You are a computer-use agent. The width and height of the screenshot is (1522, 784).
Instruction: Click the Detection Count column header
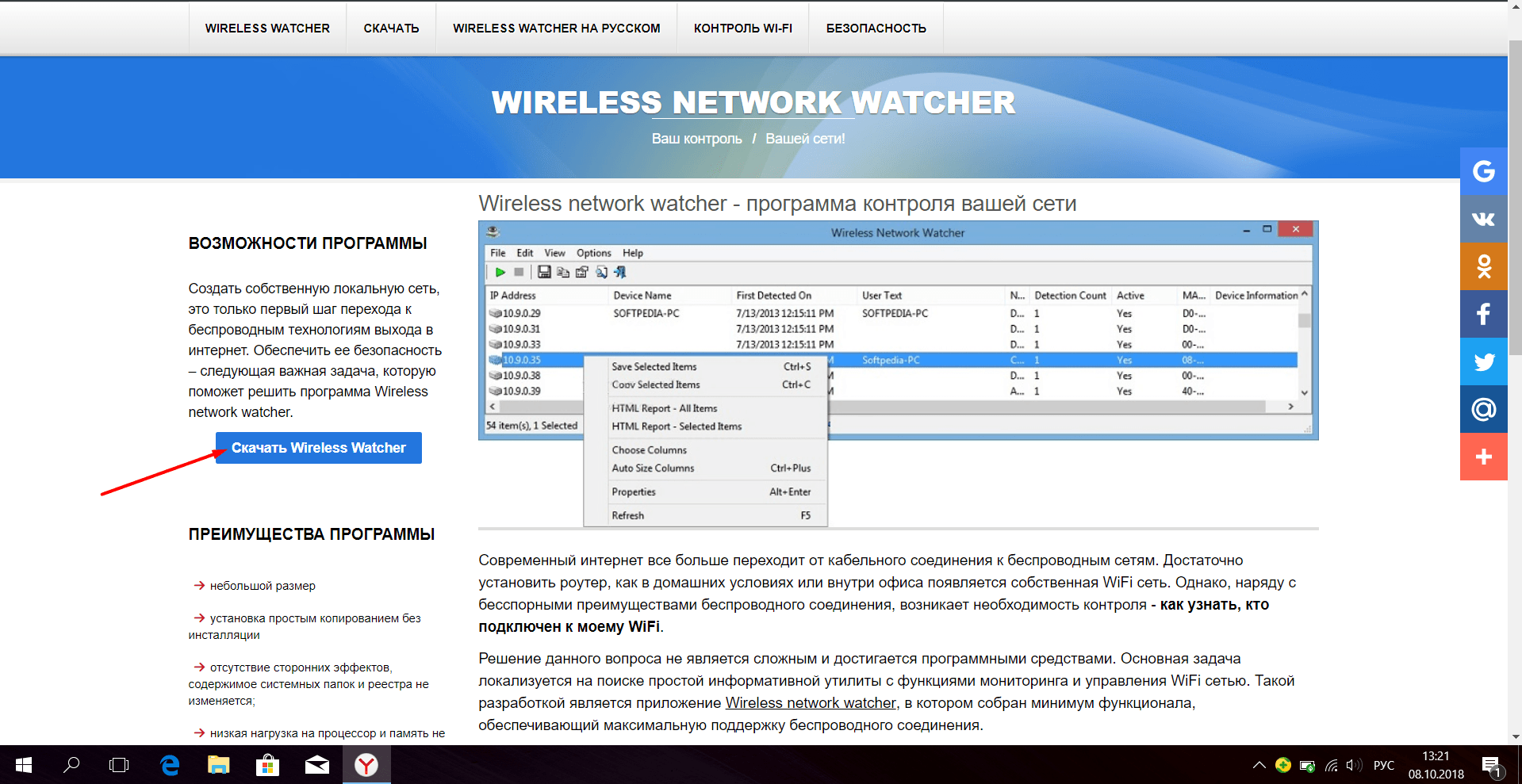coord(1070,296)
